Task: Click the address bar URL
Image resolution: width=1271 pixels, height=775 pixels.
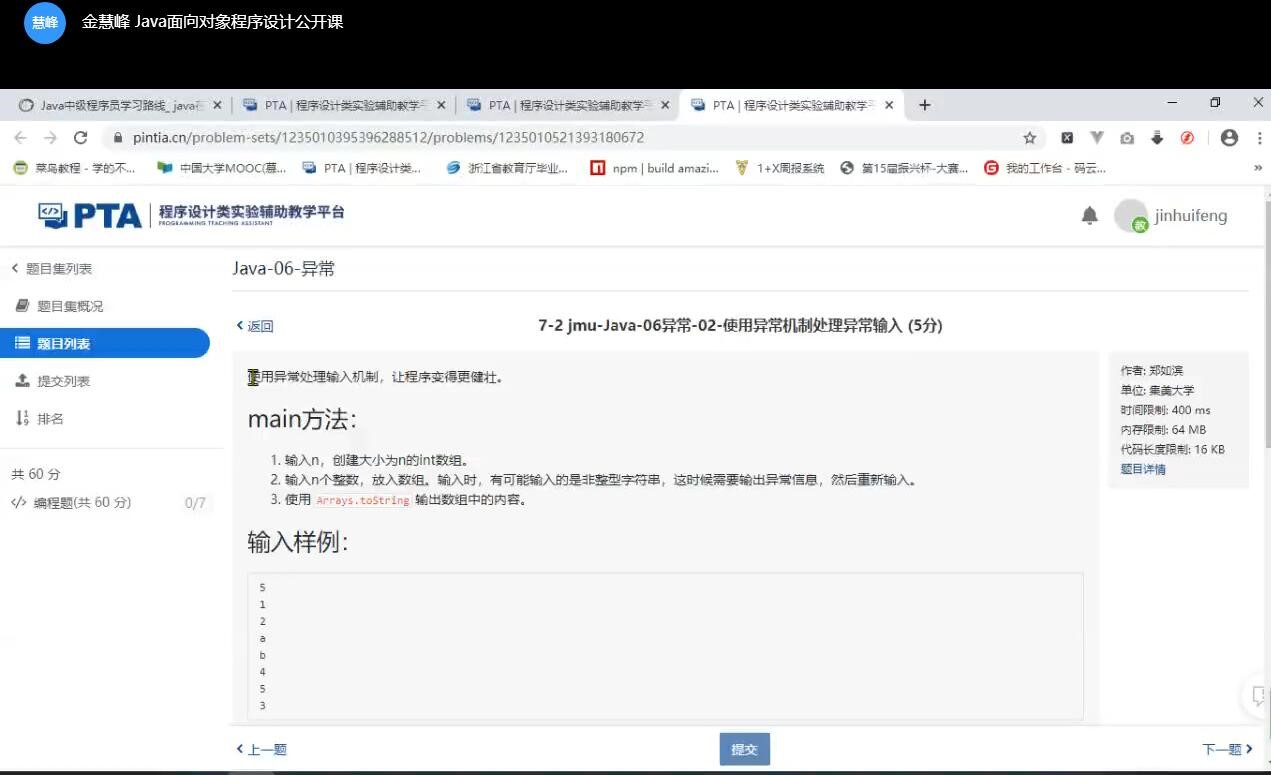Action: [388, 138]
